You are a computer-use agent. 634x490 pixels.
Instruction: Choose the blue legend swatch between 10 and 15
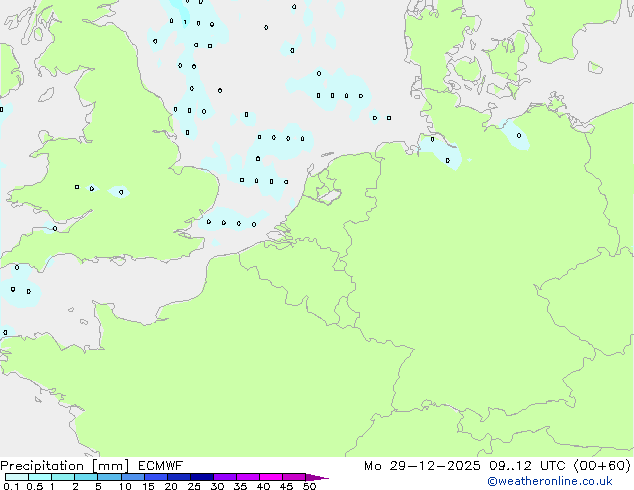[132, 477]
